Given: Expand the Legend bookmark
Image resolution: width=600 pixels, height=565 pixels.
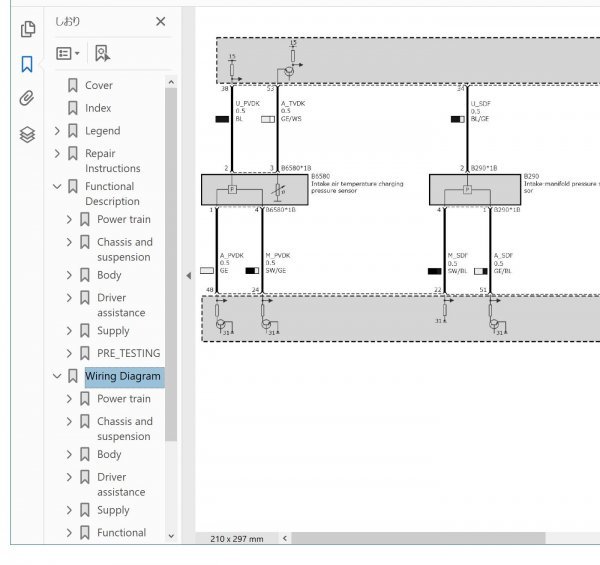Looking at the screenshot, I should pyautogui.click(x=57, y=131).
